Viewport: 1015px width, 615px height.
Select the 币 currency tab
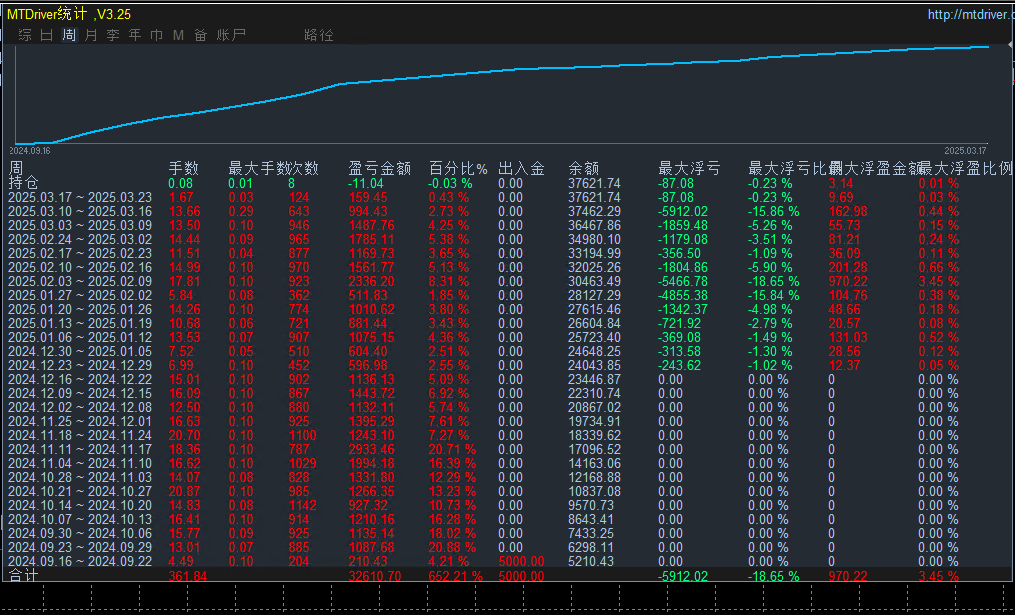click(x=157, y=35)
